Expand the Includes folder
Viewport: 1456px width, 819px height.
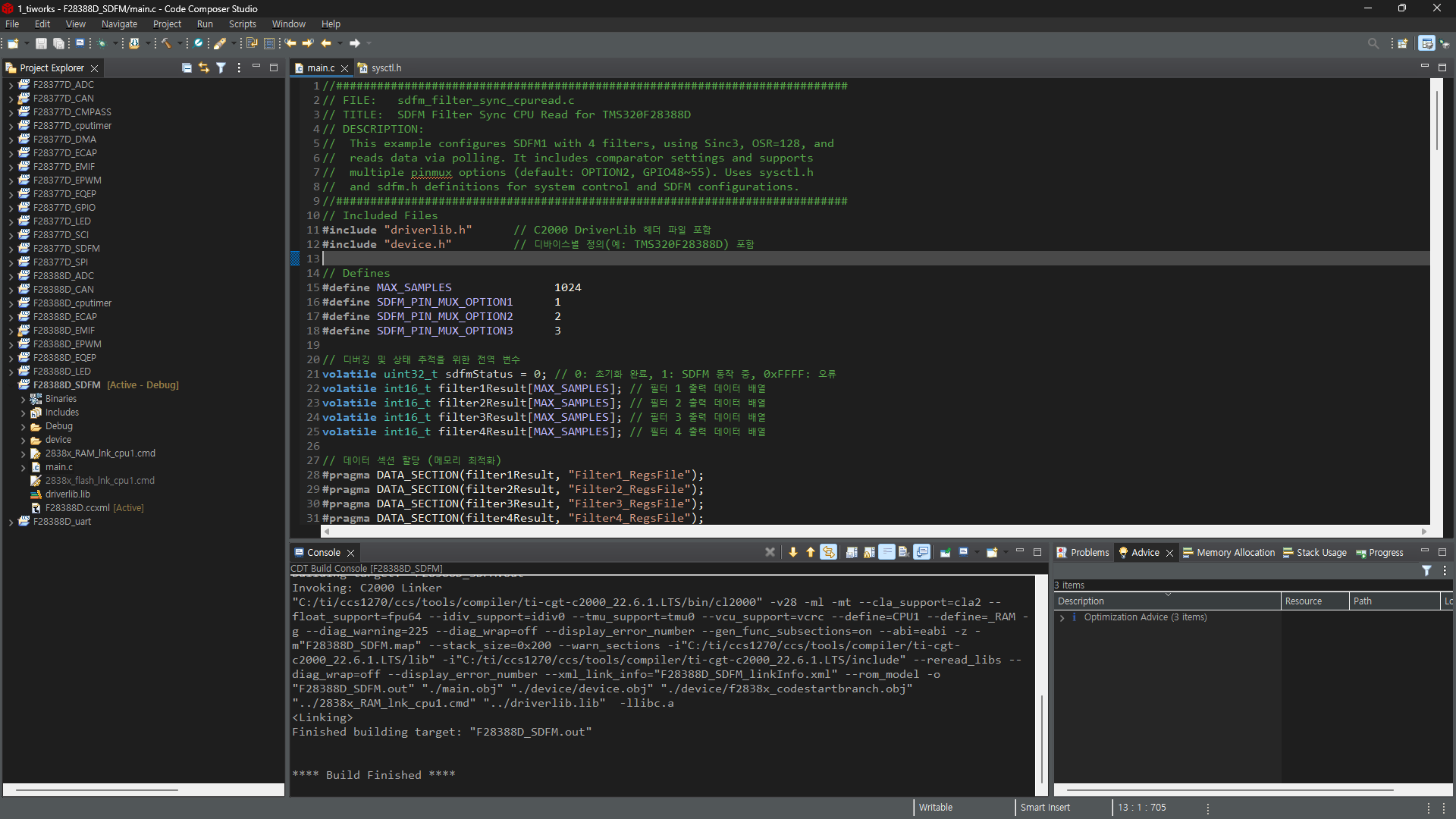(x=23, y=413)
